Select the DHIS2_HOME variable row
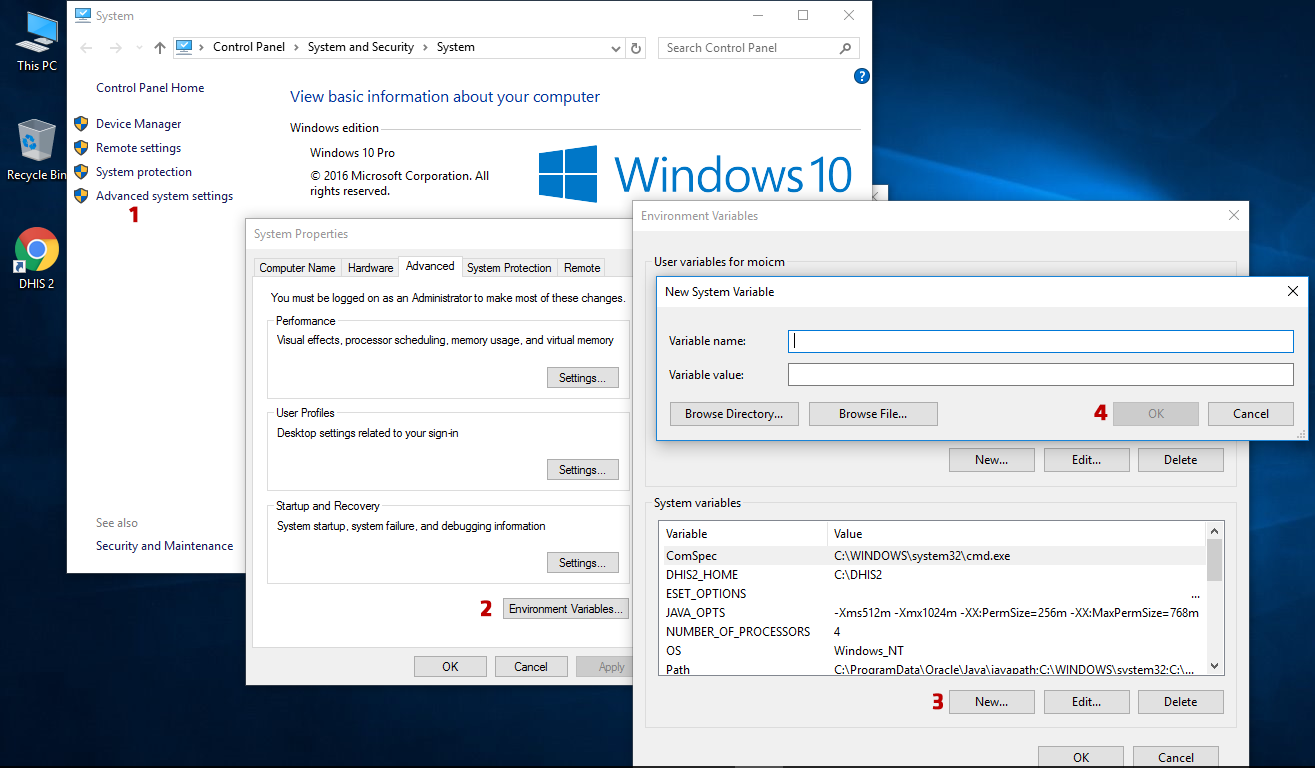This screenshot has height=768, width=1315. (932, 575)
